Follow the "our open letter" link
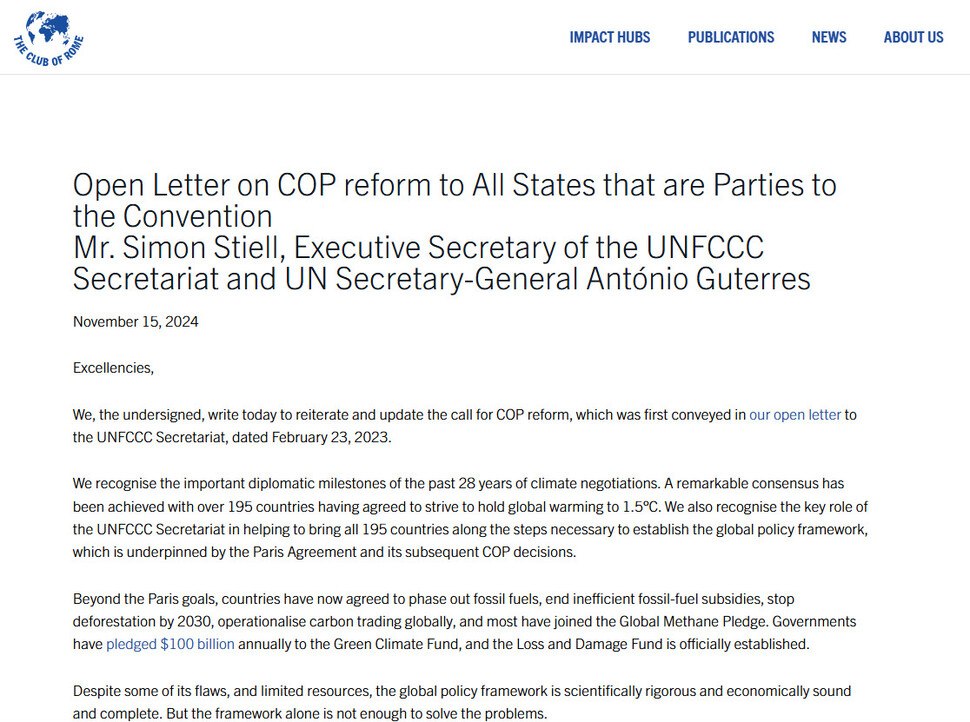970x722 pixels. tap(795, 415)
